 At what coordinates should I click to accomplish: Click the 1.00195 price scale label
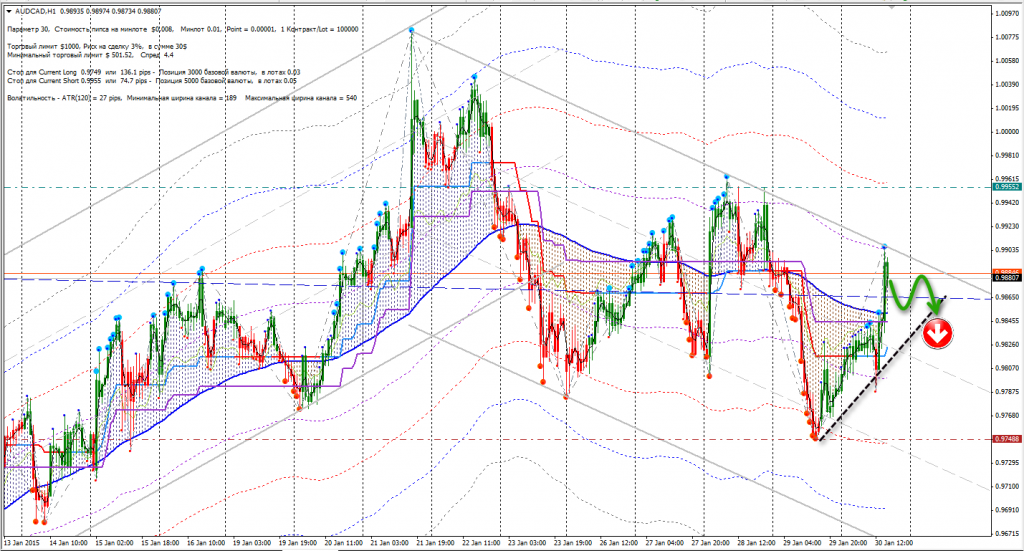(x=1006, y=108)
